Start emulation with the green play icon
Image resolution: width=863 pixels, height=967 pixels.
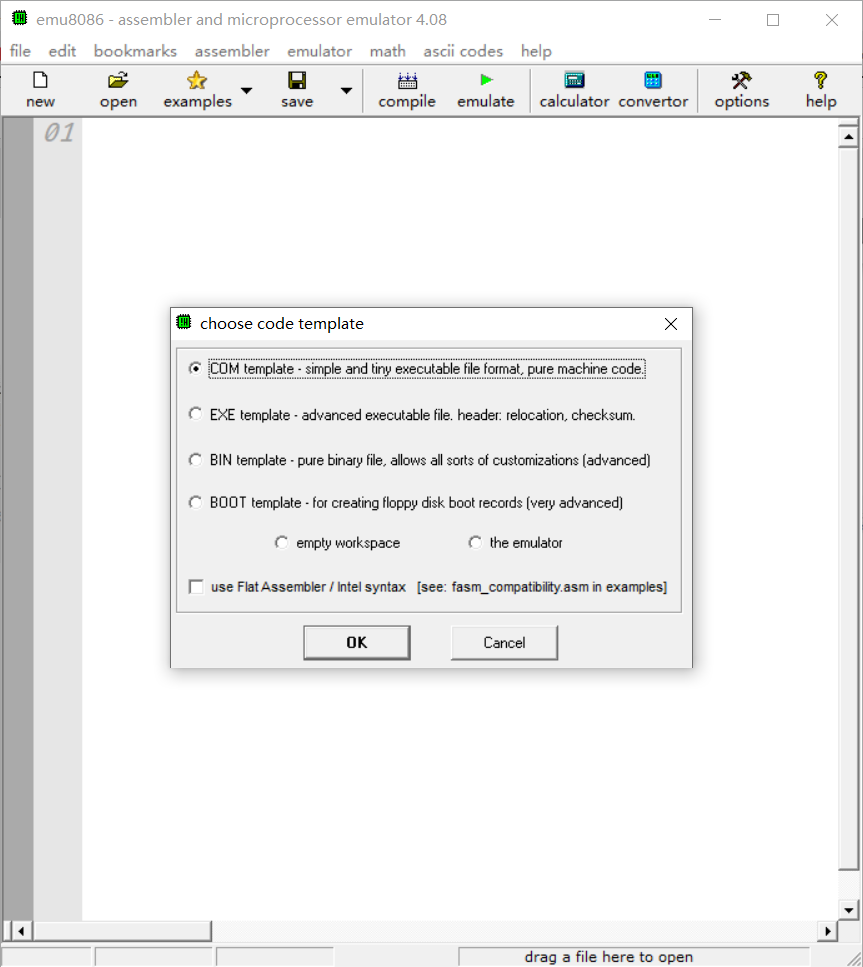pos(486,80)
